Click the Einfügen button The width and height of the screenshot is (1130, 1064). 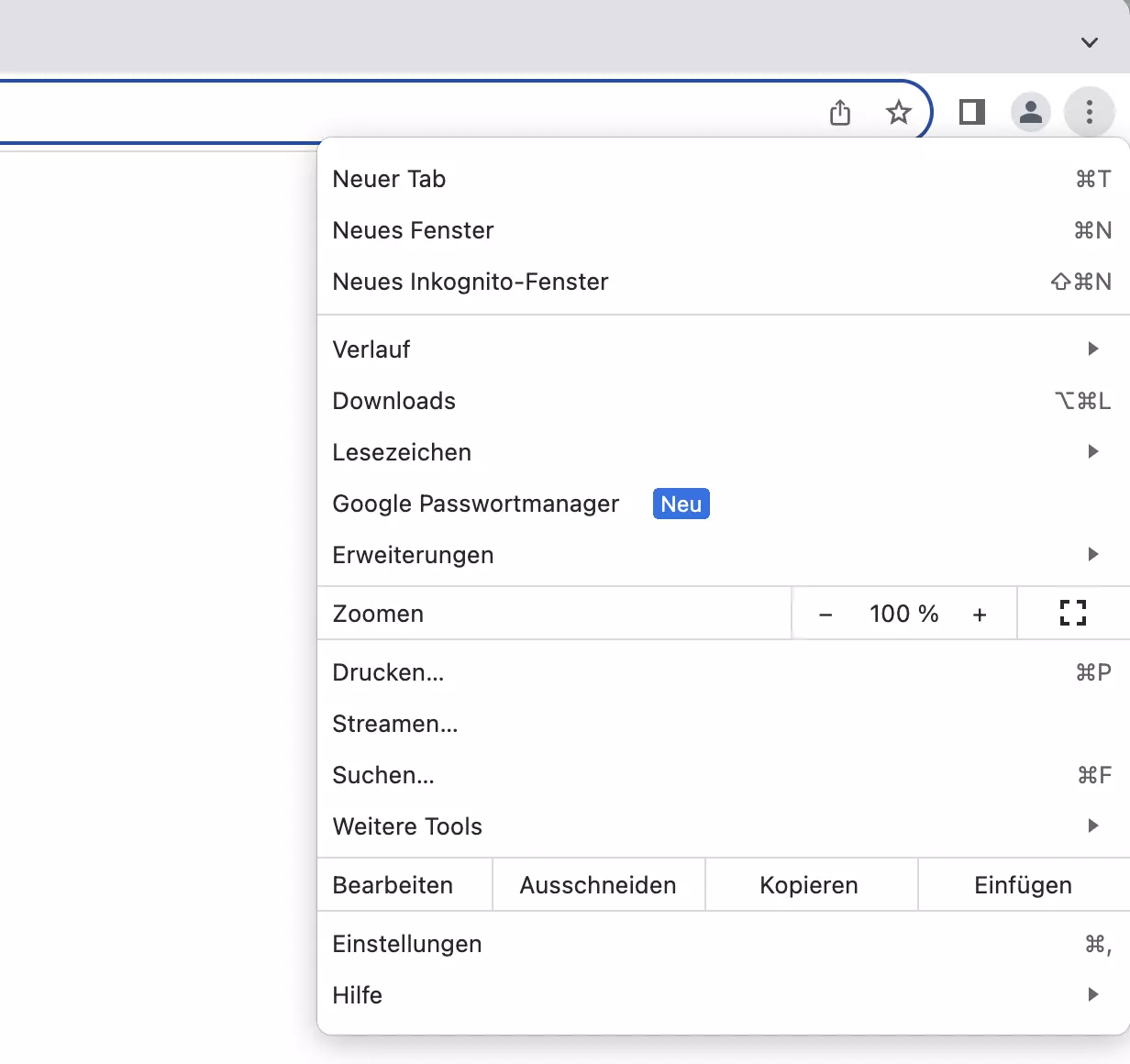(1022, 884)
